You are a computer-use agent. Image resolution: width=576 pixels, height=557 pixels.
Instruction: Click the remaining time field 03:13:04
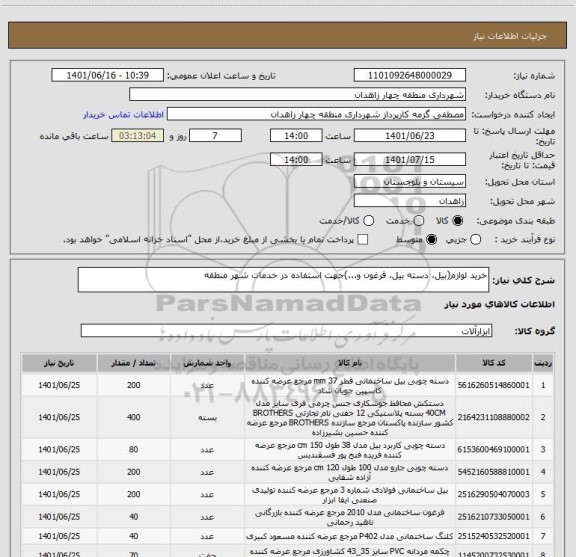point(137,136)
